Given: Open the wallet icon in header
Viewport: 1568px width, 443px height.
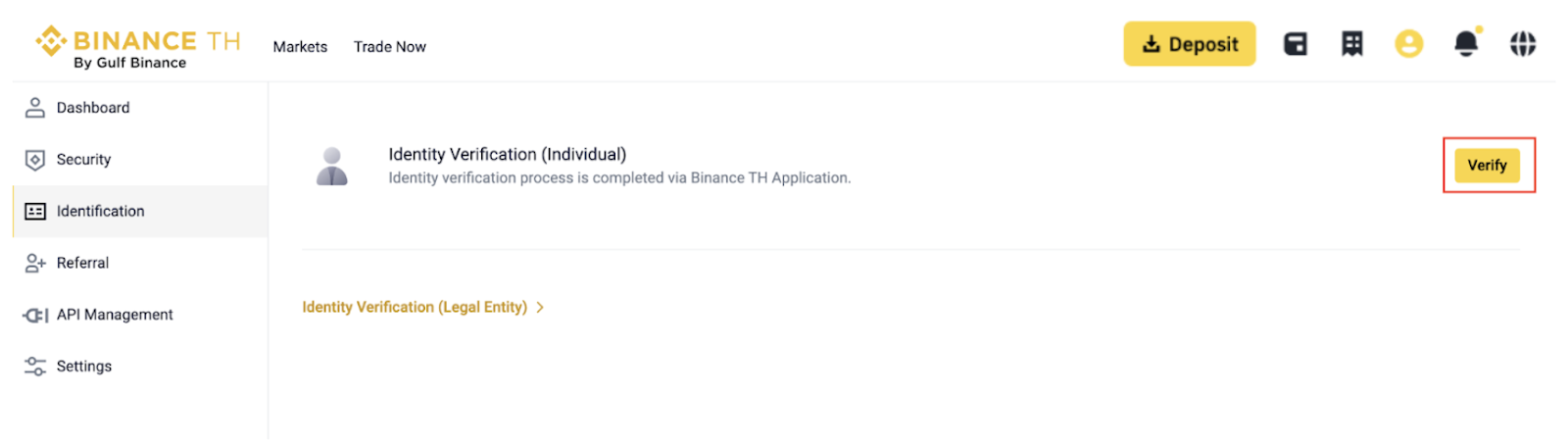Looking at the screenshot, I should point(1296,44).
